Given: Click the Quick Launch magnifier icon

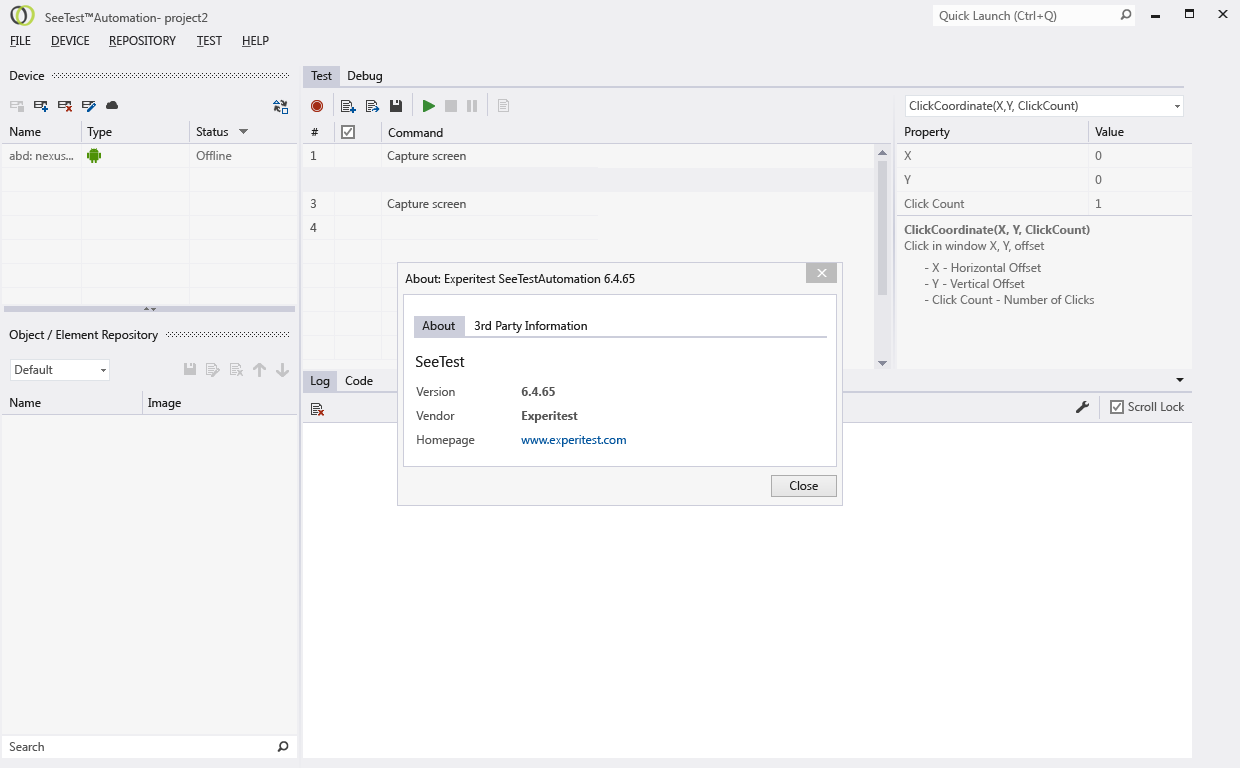Looking at the screenshot, I should [x=1126, y=16].
